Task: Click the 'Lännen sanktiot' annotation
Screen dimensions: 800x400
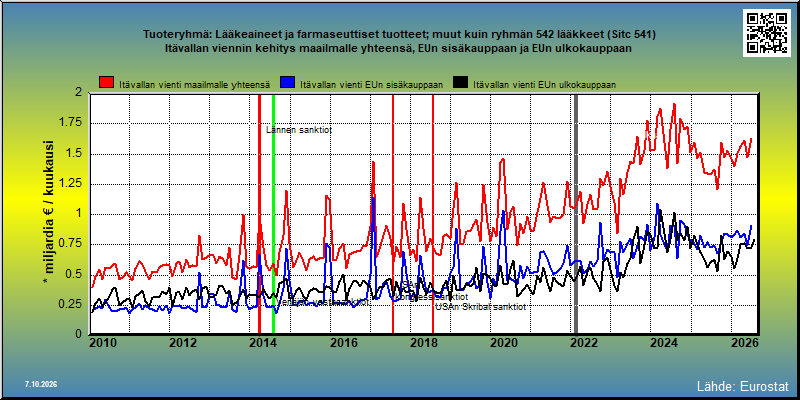Action: 299,130
